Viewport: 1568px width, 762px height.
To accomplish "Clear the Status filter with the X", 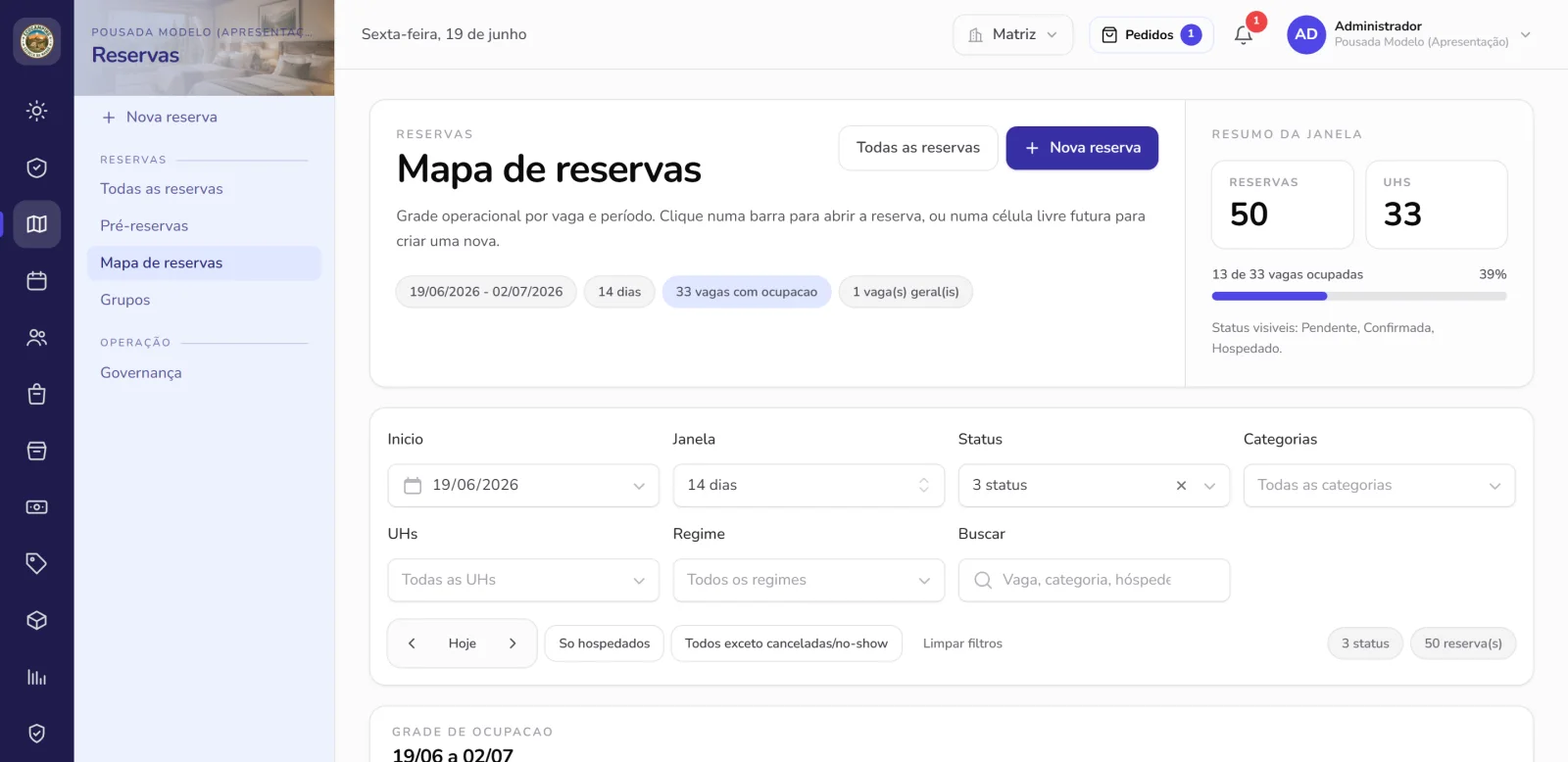I will pyautogui.click(x=1181, y=486).
